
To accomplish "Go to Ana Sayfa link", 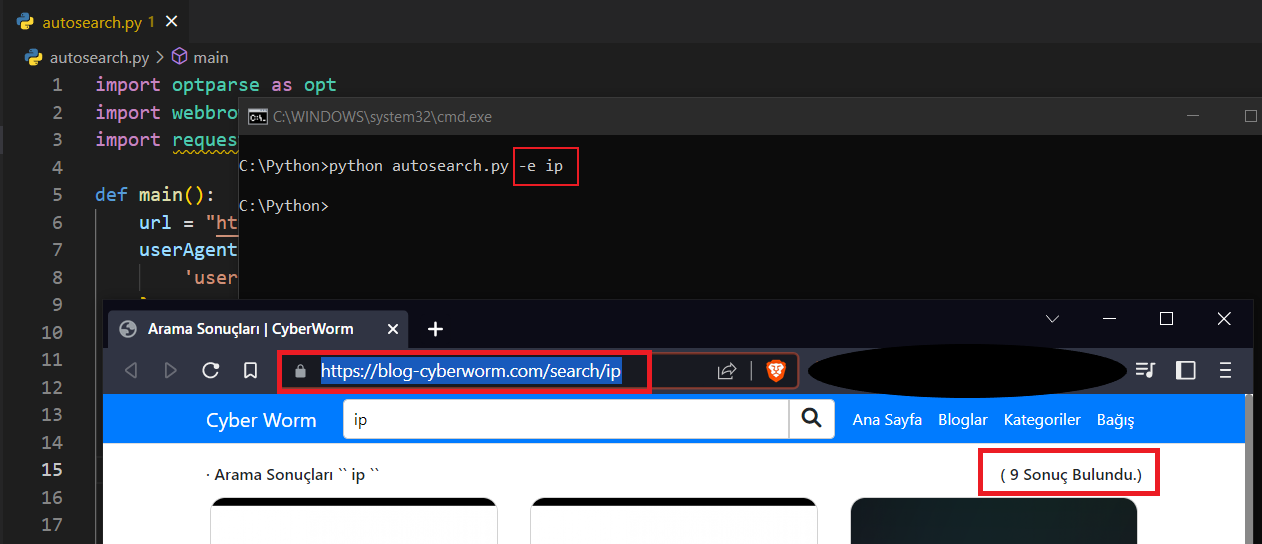I will 887,420.
